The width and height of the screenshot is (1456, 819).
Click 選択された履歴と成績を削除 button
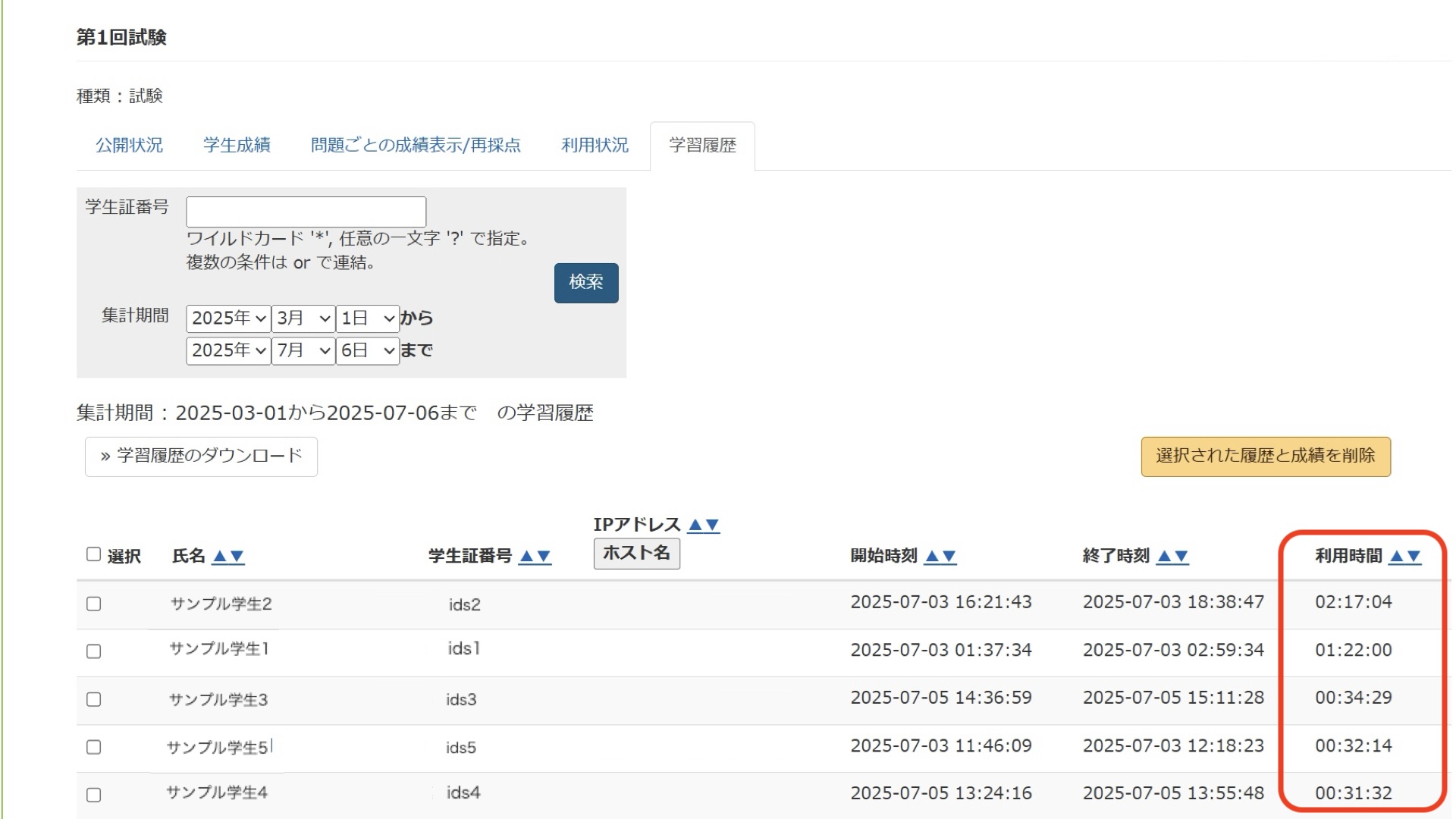coord(1265,456)
